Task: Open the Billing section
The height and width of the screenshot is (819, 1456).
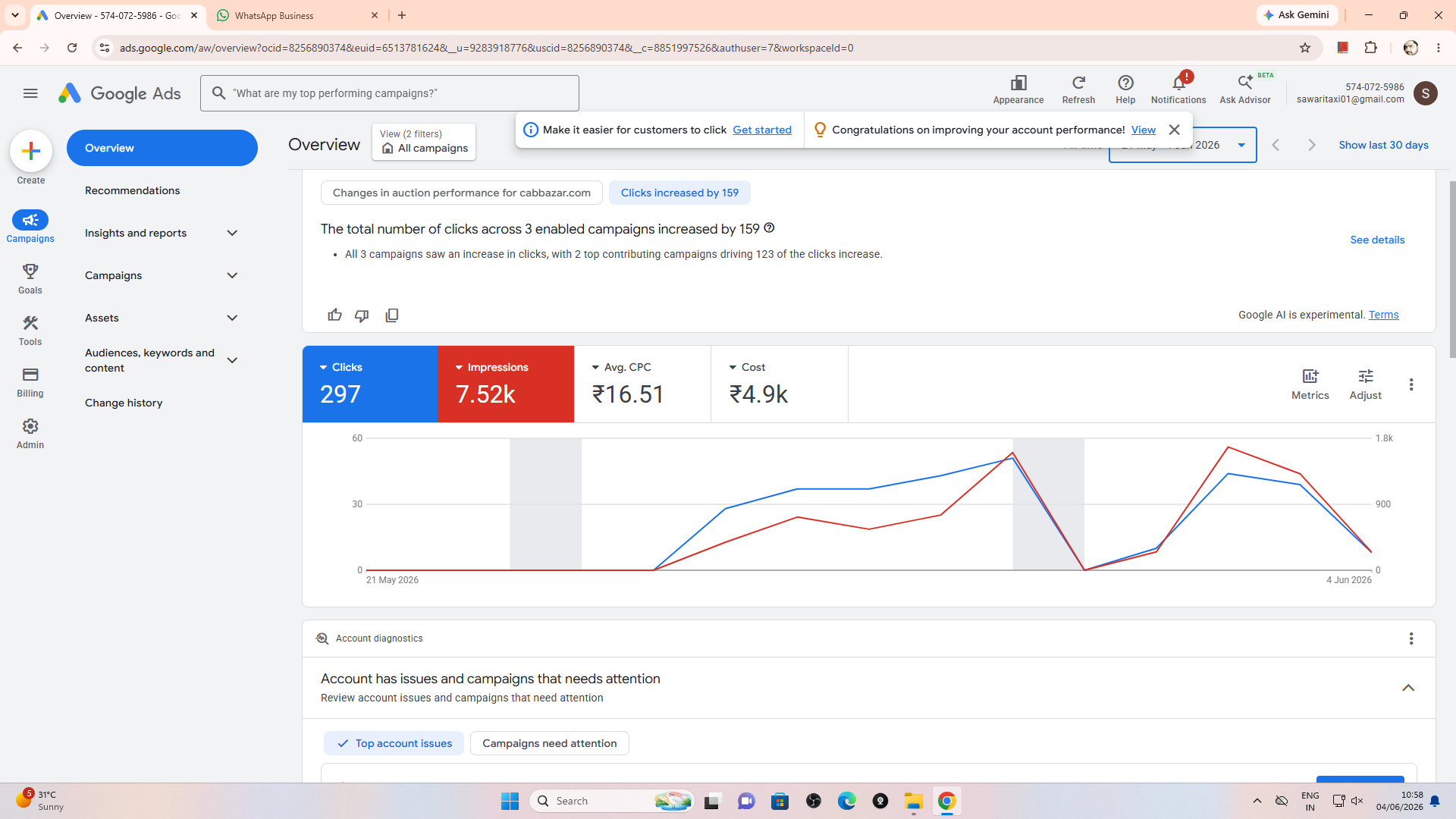Action: [x=30, y=381]
